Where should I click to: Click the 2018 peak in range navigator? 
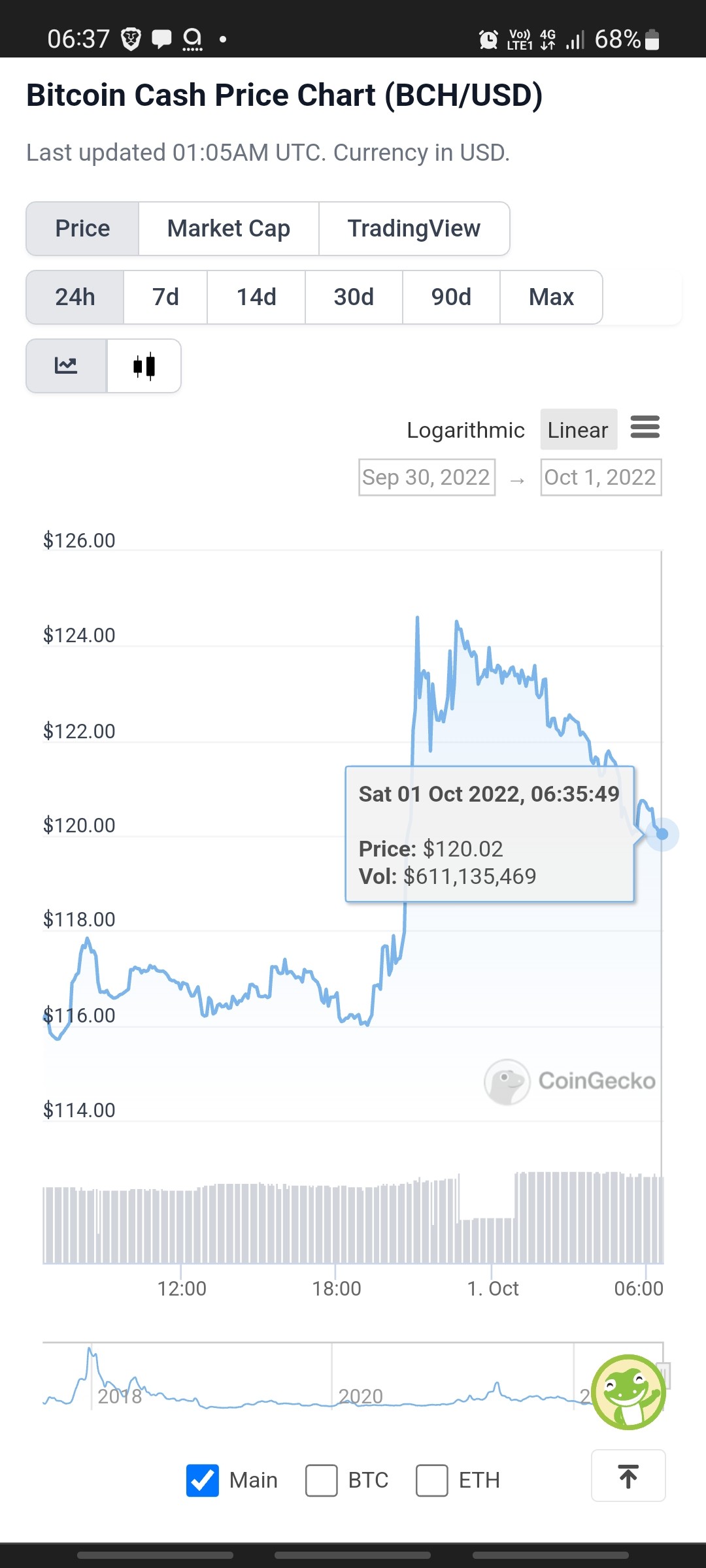[x=90, y=1351]
